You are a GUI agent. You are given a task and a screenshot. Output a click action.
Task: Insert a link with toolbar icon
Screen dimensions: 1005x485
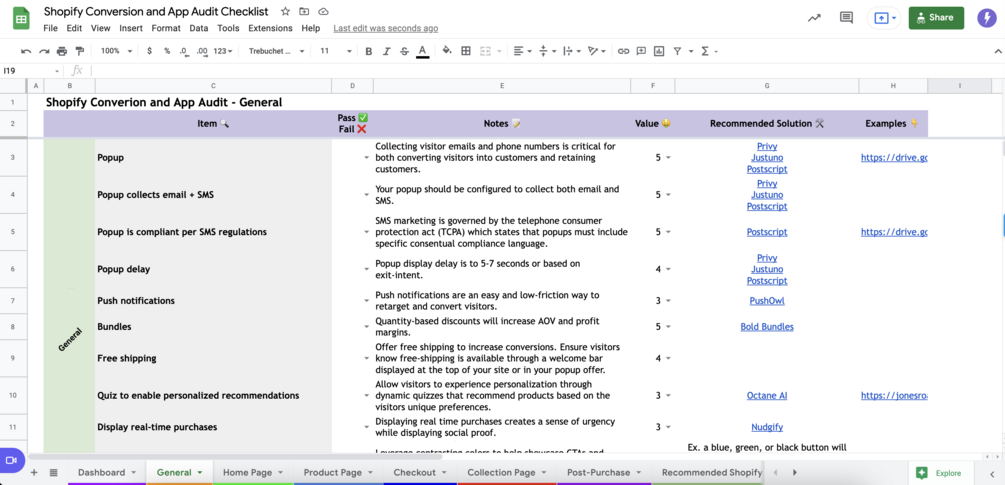[623, 51]
